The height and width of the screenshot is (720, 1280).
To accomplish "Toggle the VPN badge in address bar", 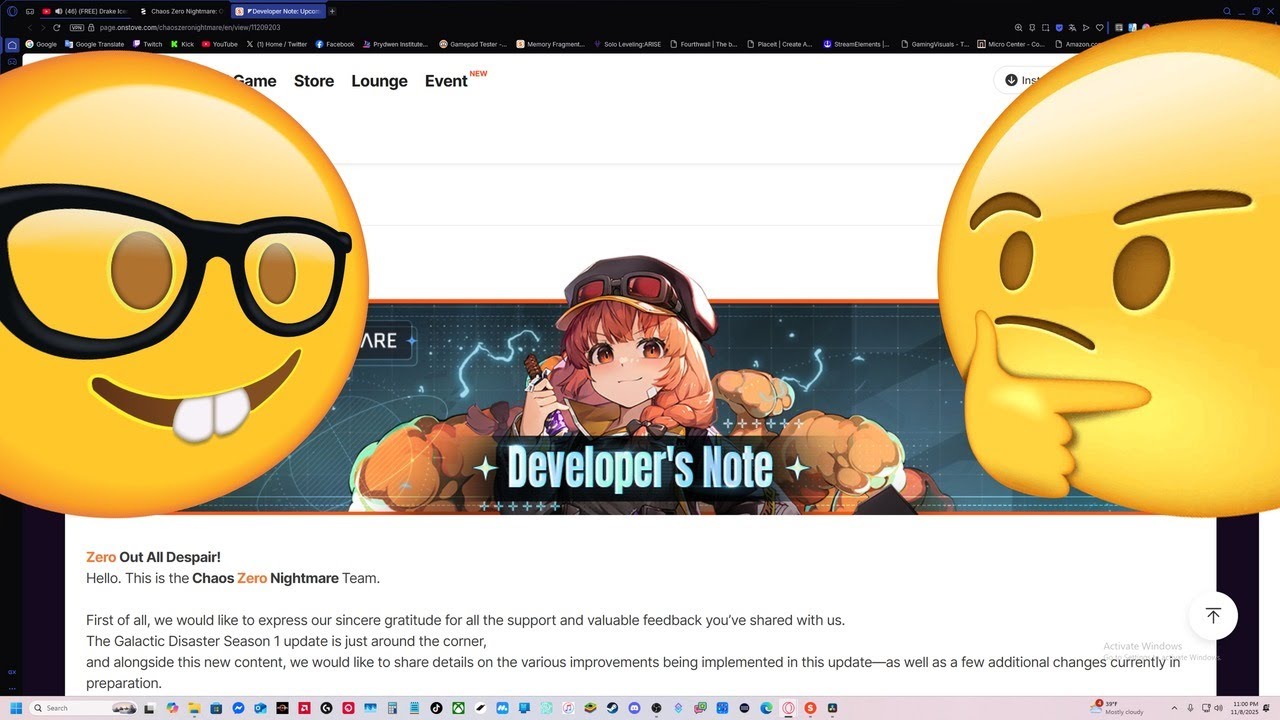I will (x=77, y=27).
